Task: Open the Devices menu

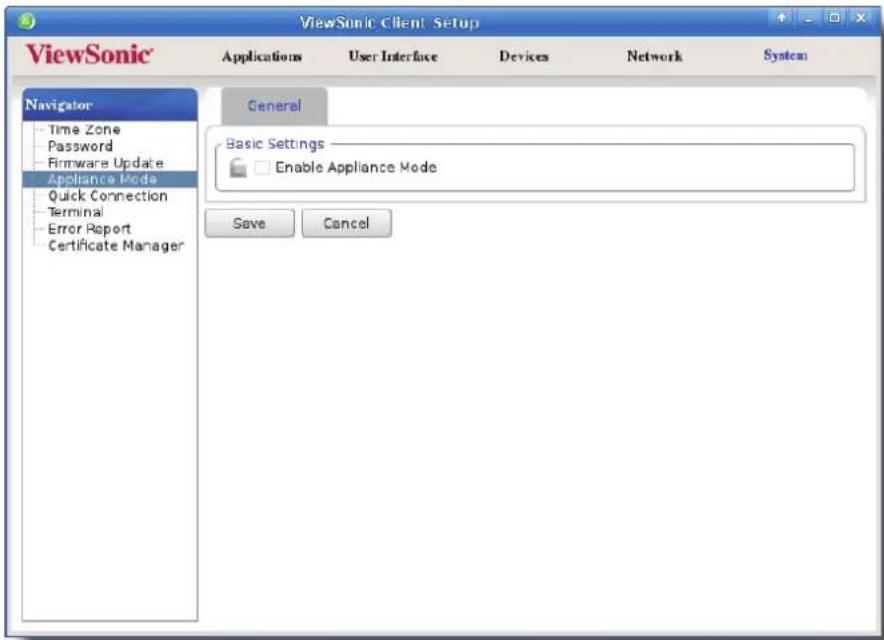Action: click(524, 56)
